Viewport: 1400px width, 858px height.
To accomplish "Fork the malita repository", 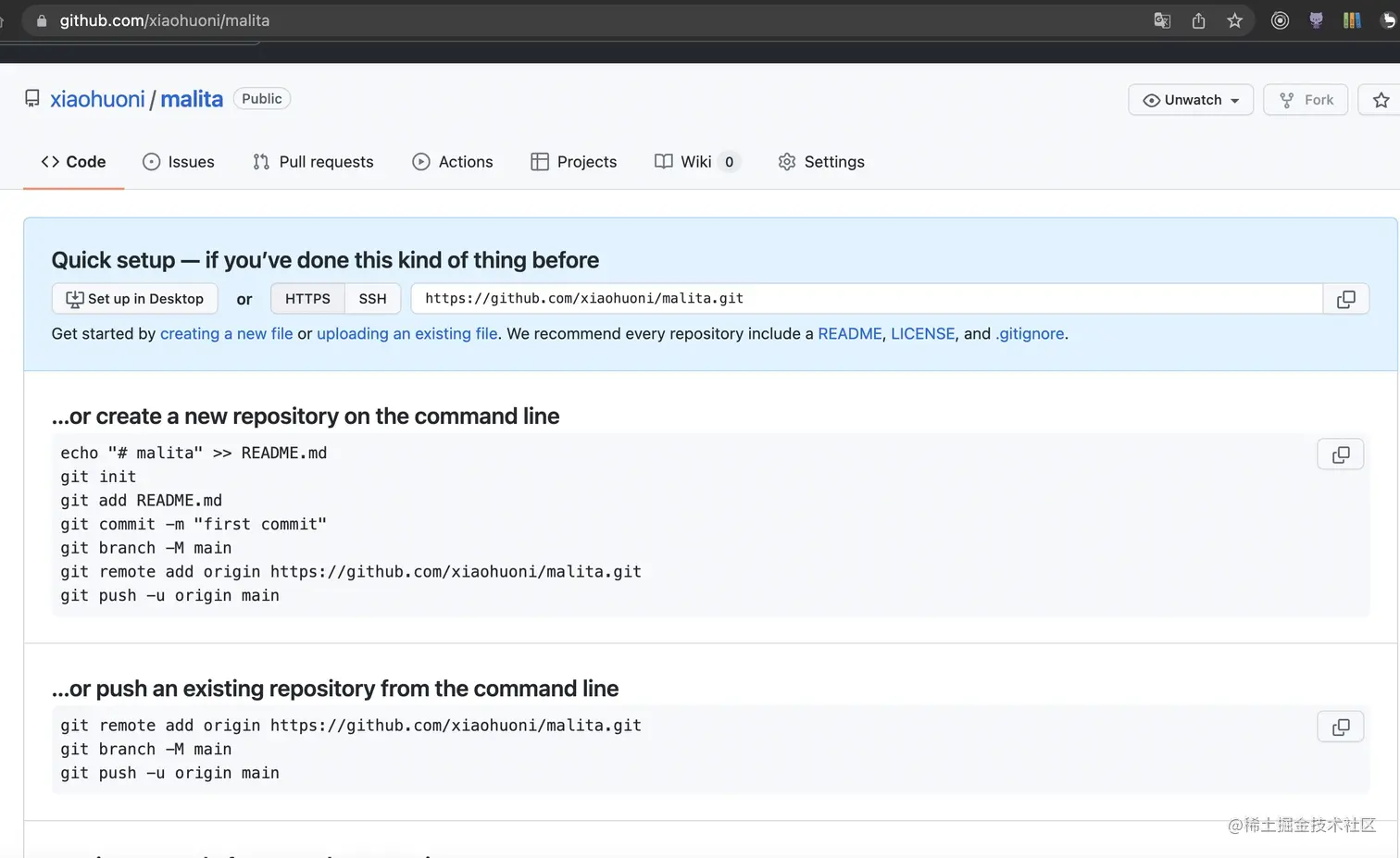I will click(1306, 100).
